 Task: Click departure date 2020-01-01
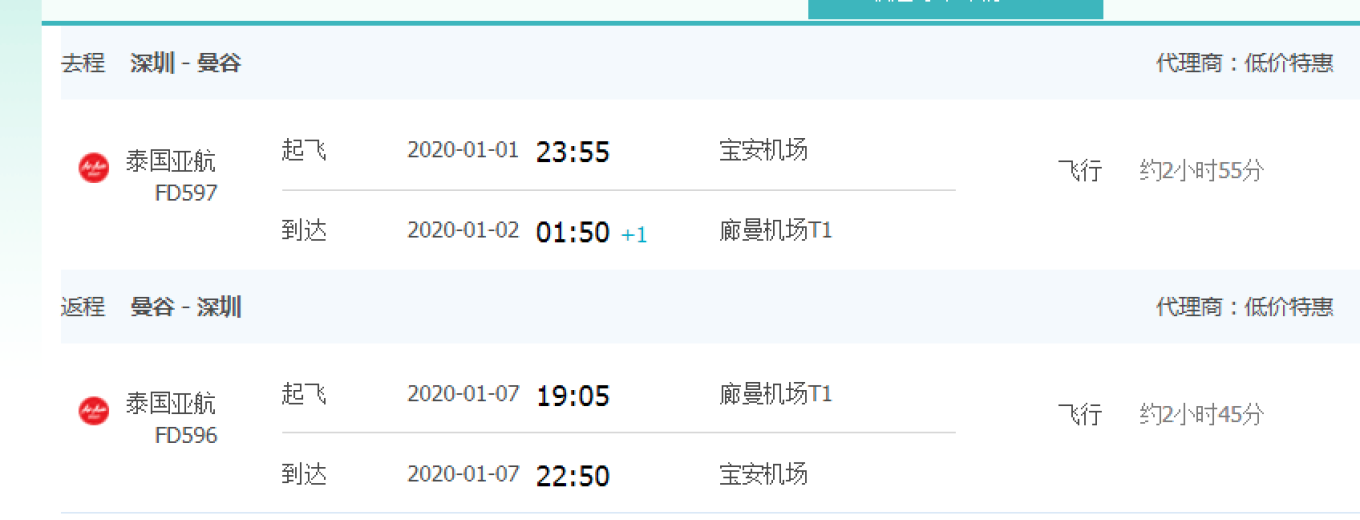(463, 150)
